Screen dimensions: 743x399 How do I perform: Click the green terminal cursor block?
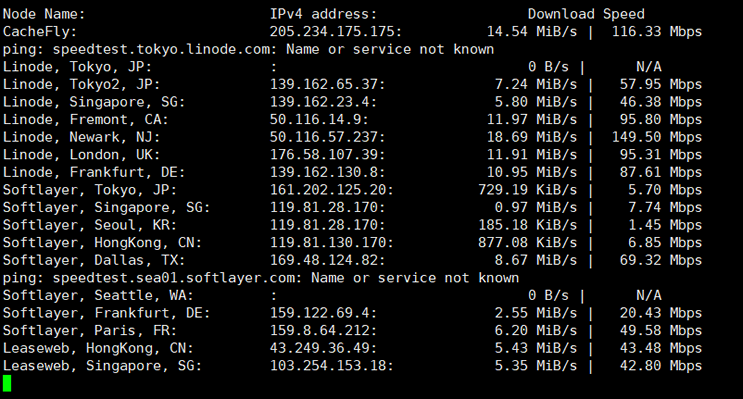coord(7,383)
